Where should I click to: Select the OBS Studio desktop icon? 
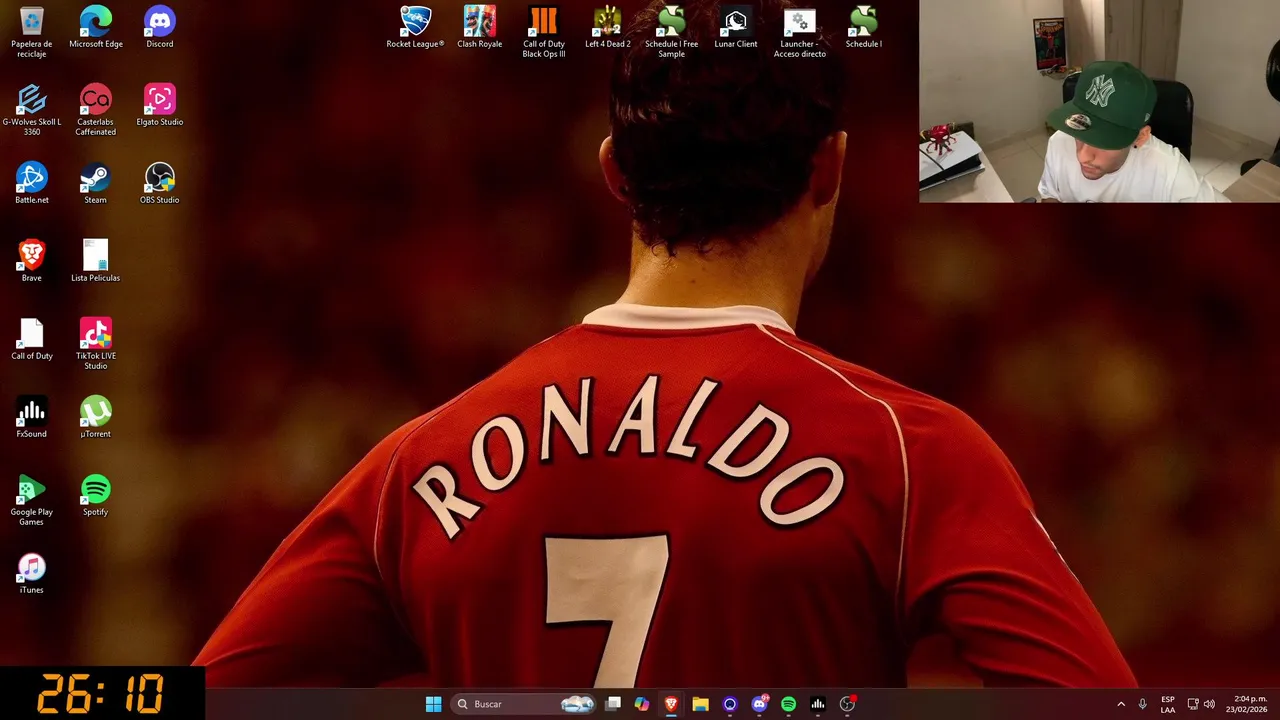click(x=159, y=183)
